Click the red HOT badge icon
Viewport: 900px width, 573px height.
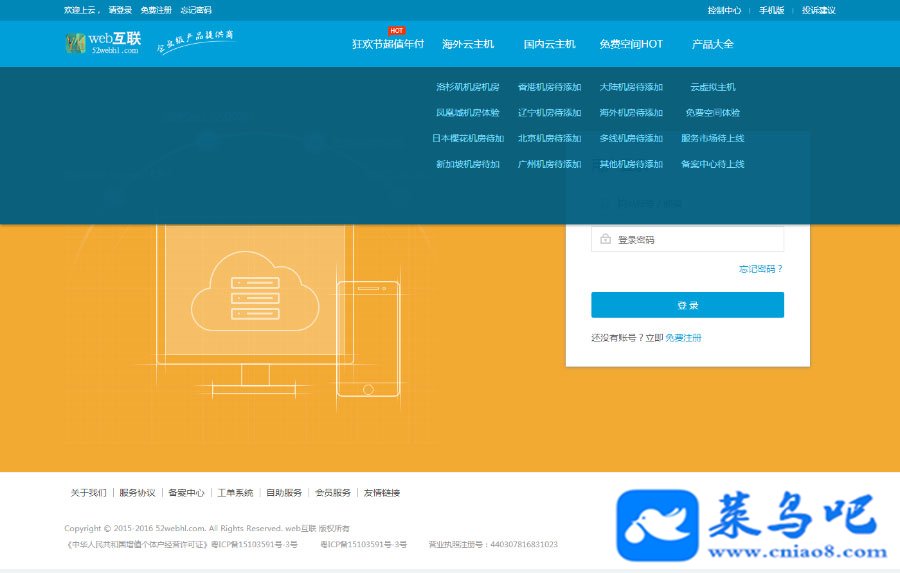pyautogui.click(x=397, y=30)
